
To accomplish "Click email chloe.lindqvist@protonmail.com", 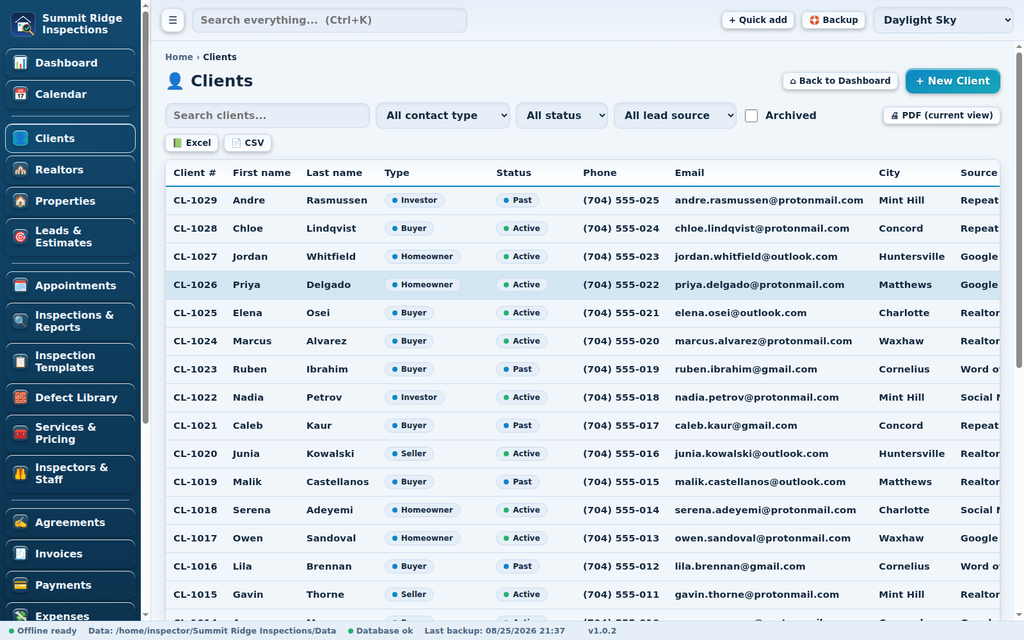I will (x=761, y=229).
